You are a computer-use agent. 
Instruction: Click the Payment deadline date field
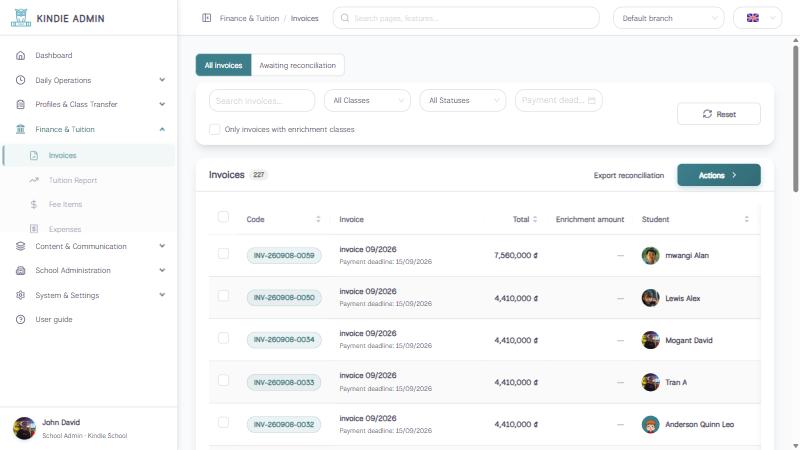(559, 101)
